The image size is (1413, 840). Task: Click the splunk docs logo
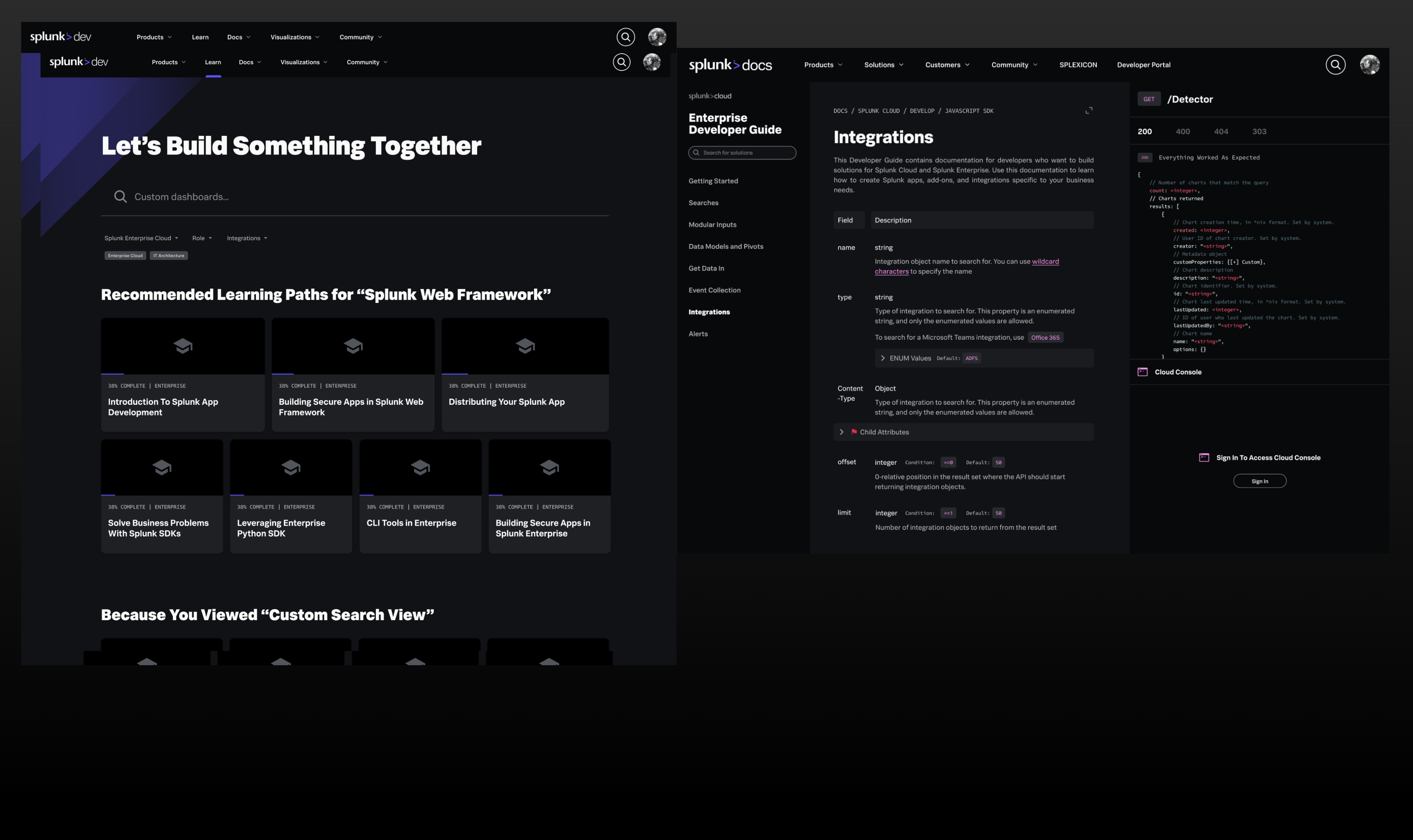(x=730, y=65)
